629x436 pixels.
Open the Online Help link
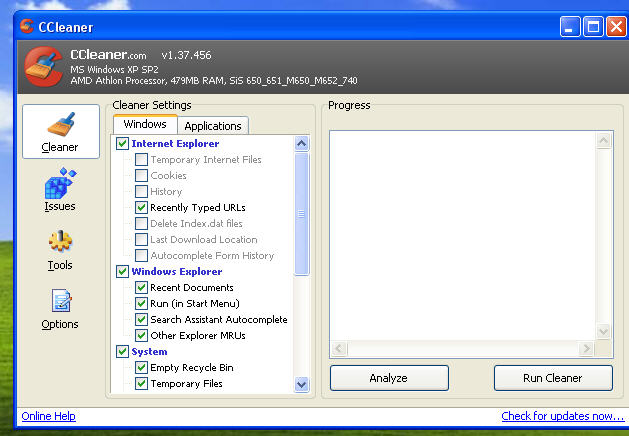(49, 416)
